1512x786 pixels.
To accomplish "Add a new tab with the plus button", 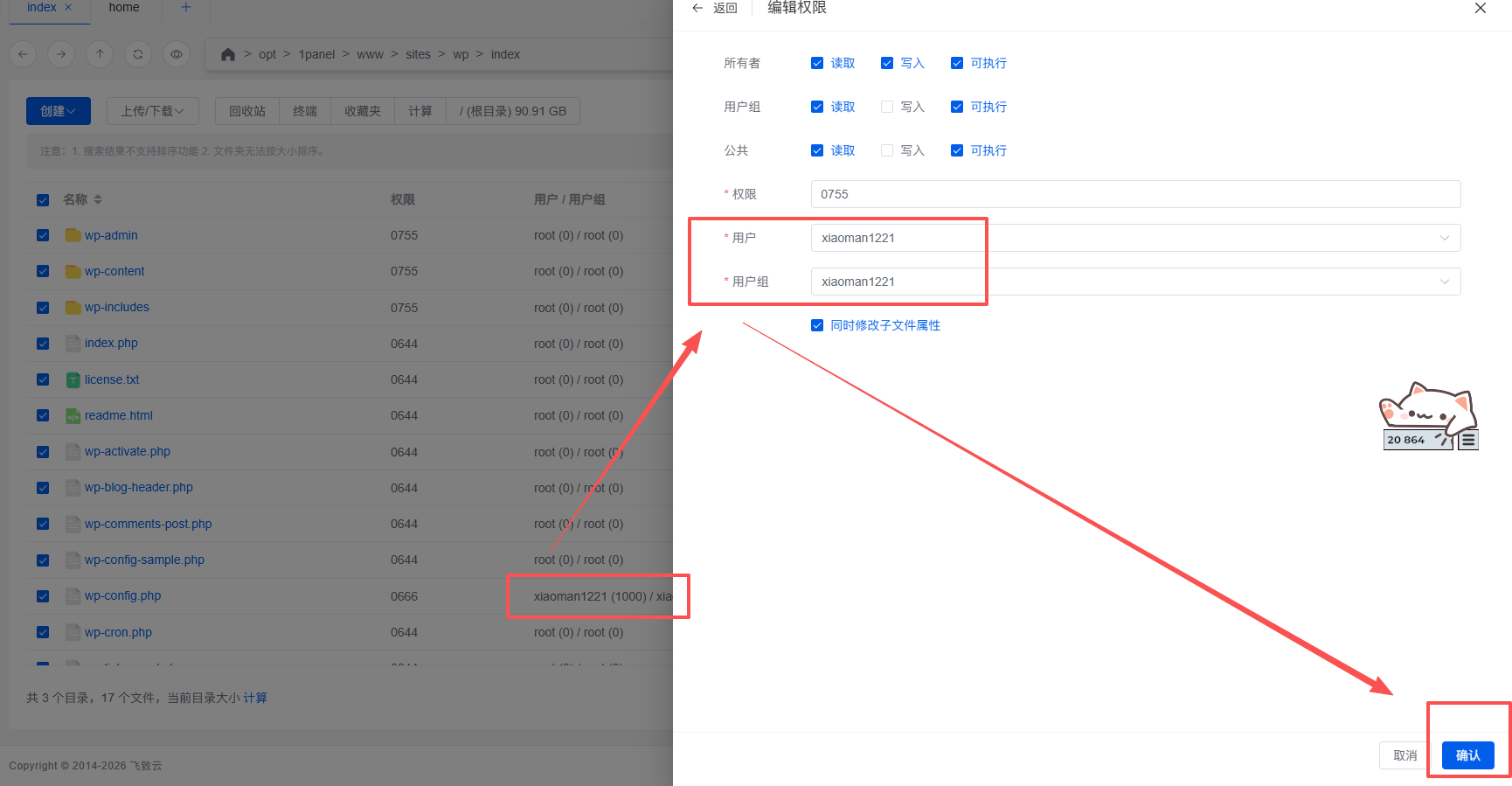I will (185, 8).
